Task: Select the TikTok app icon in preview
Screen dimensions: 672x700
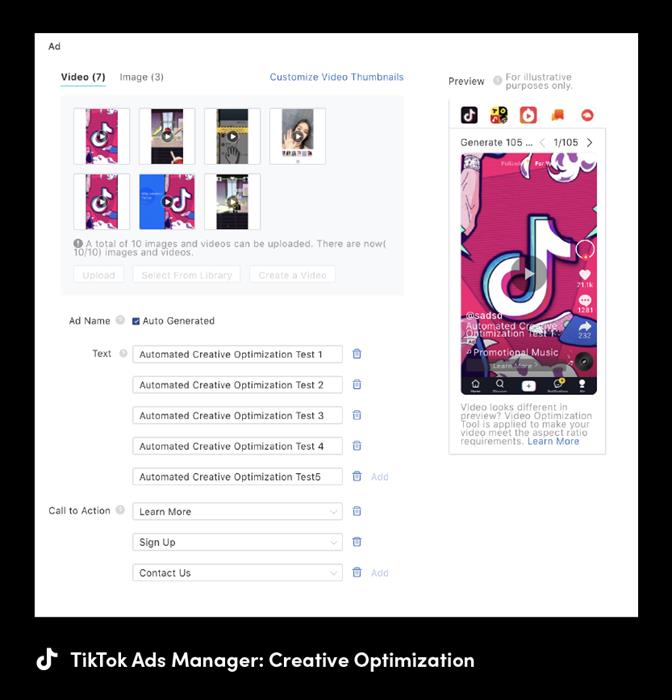Action: pyautogui.click(x=469, y=115)
